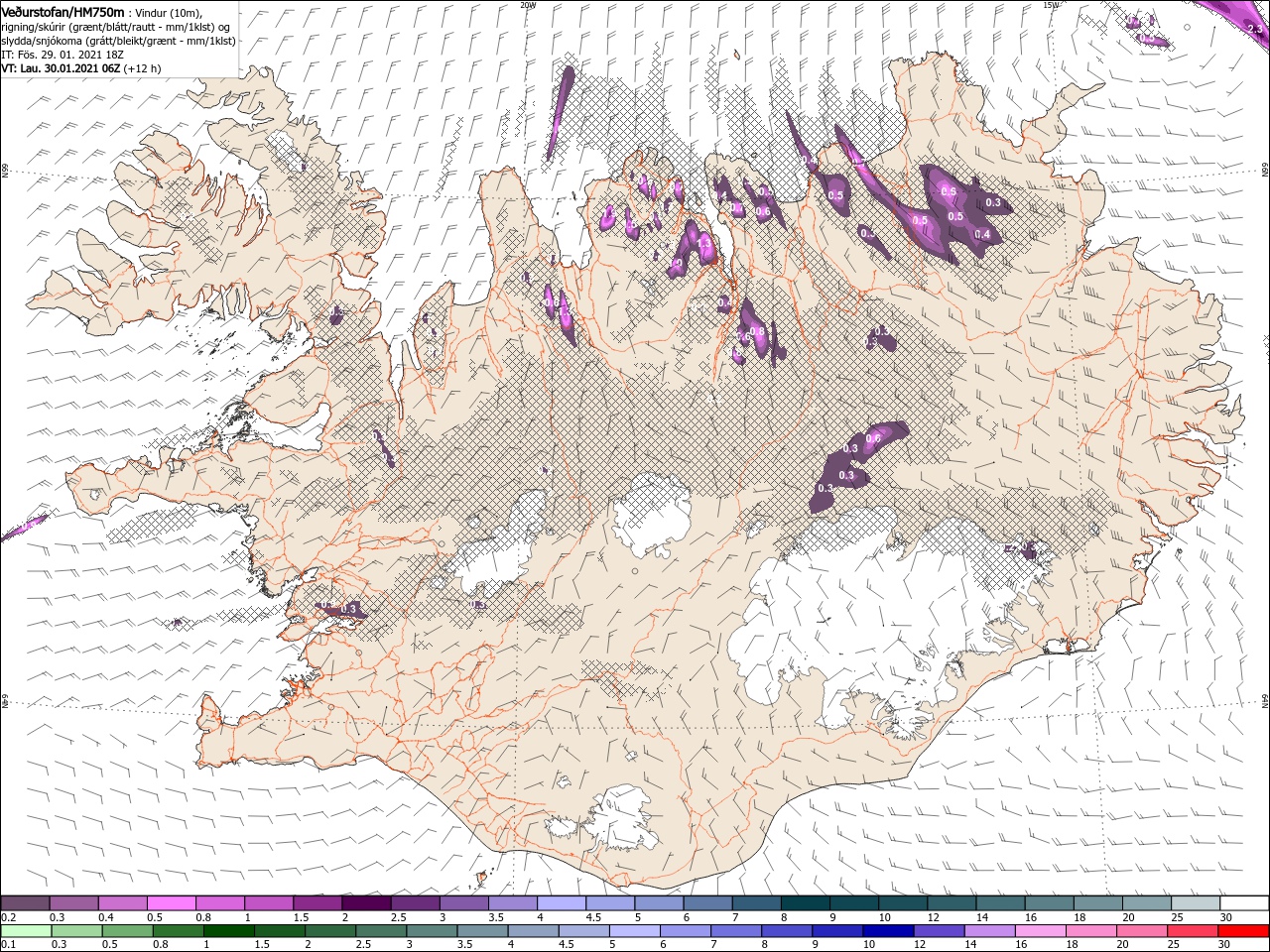Pick top-row swatch between 1 and 1.5

click(x=269, y=903)
